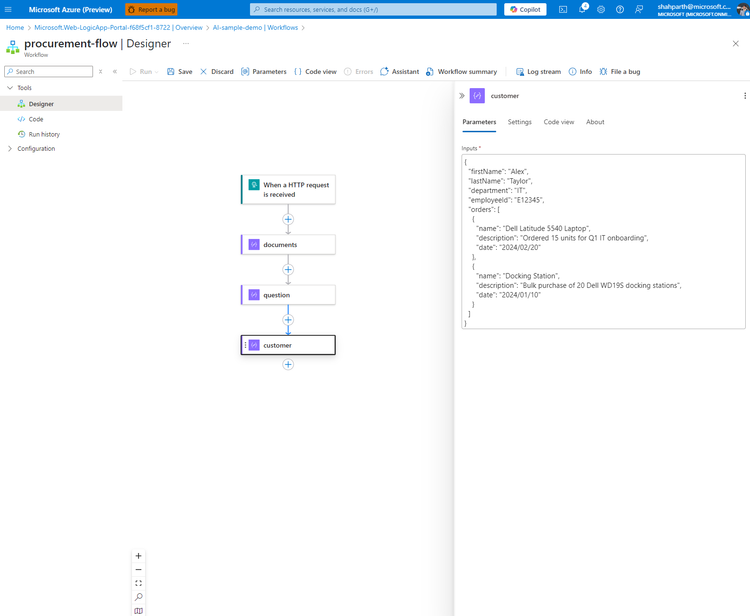
Task: Click File a bug
Action: click(x=619, y=72)
